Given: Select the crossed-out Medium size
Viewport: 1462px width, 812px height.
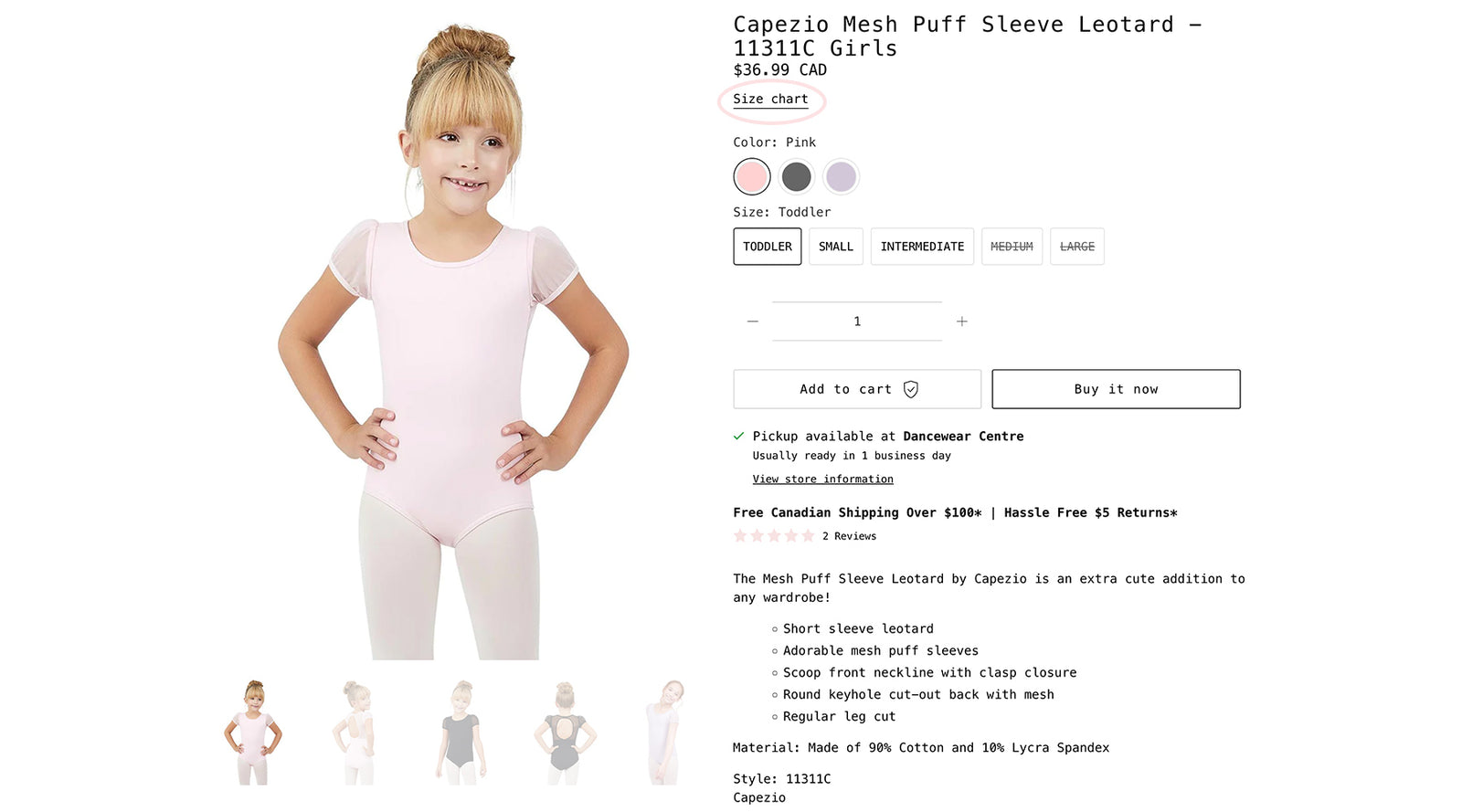Looking at the screenshot, I should [x=1012, y=247].
